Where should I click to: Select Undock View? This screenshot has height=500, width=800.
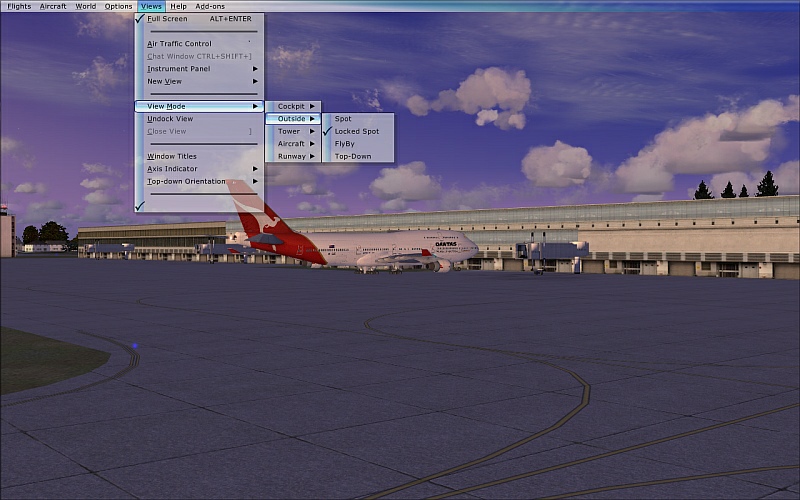pos(199,118)
